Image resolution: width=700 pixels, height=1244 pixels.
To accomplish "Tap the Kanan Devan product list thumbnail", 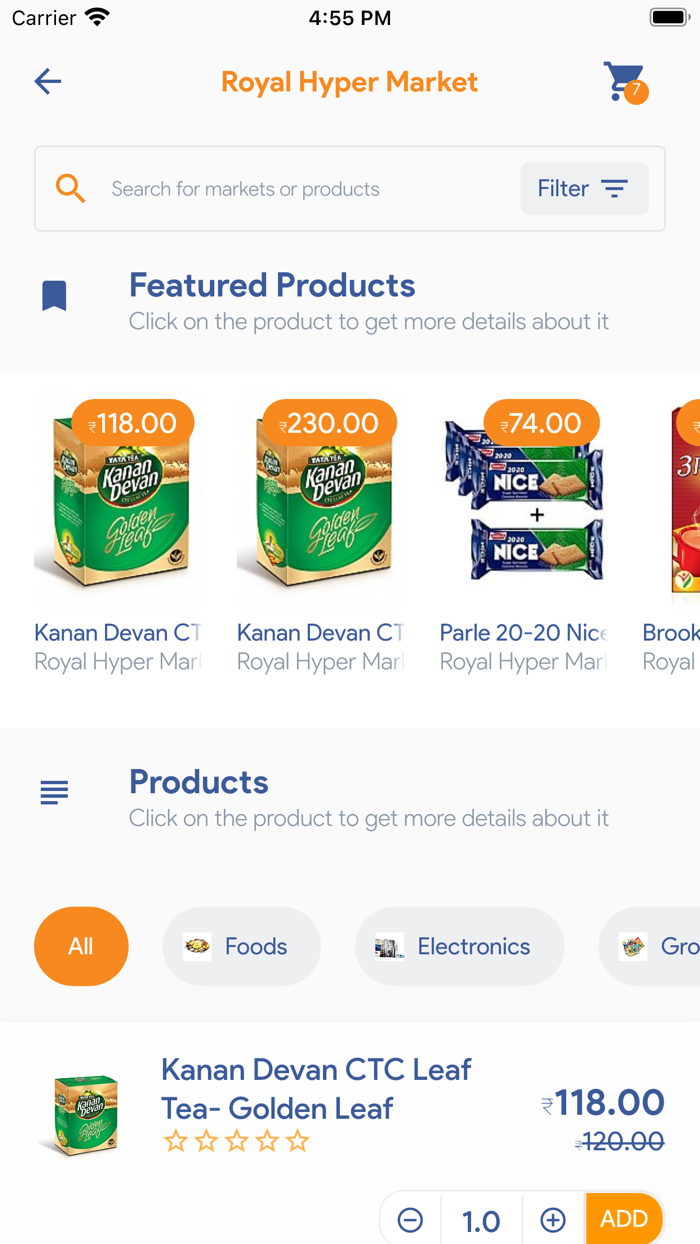I will tap(85, 1115).
